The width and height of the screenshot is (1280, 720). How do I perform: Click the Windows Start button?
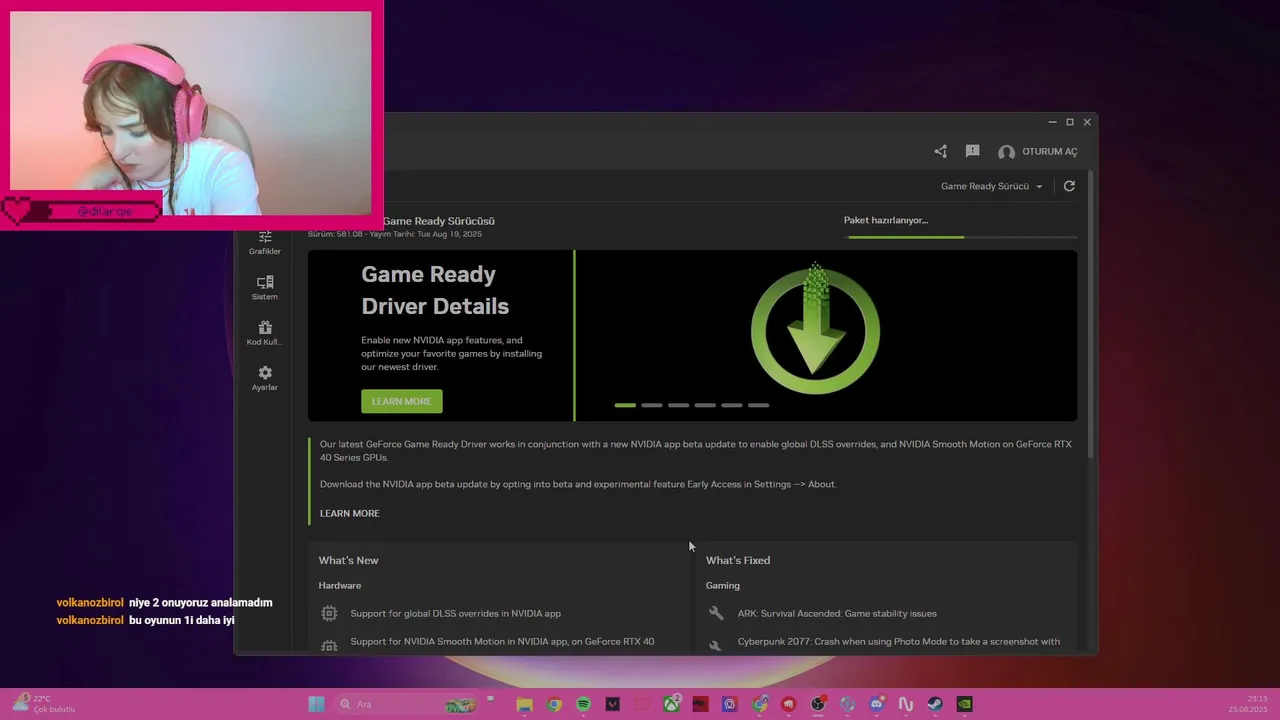pyautogui.click(x=316, y=704)
